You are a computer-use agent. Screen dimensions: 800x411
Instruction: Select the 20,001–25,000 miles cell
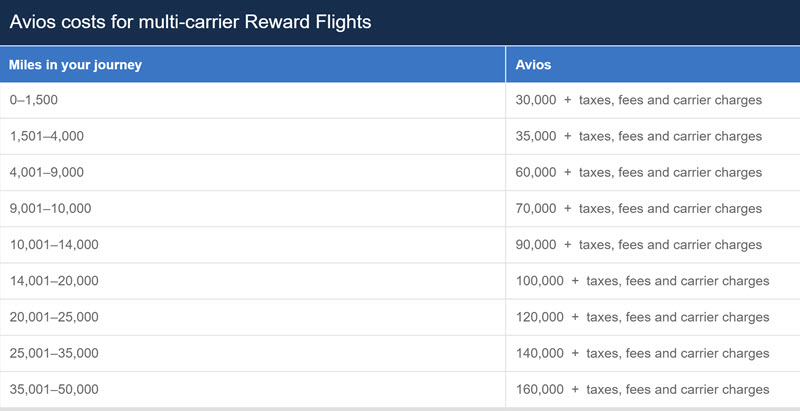click(253, 318)
